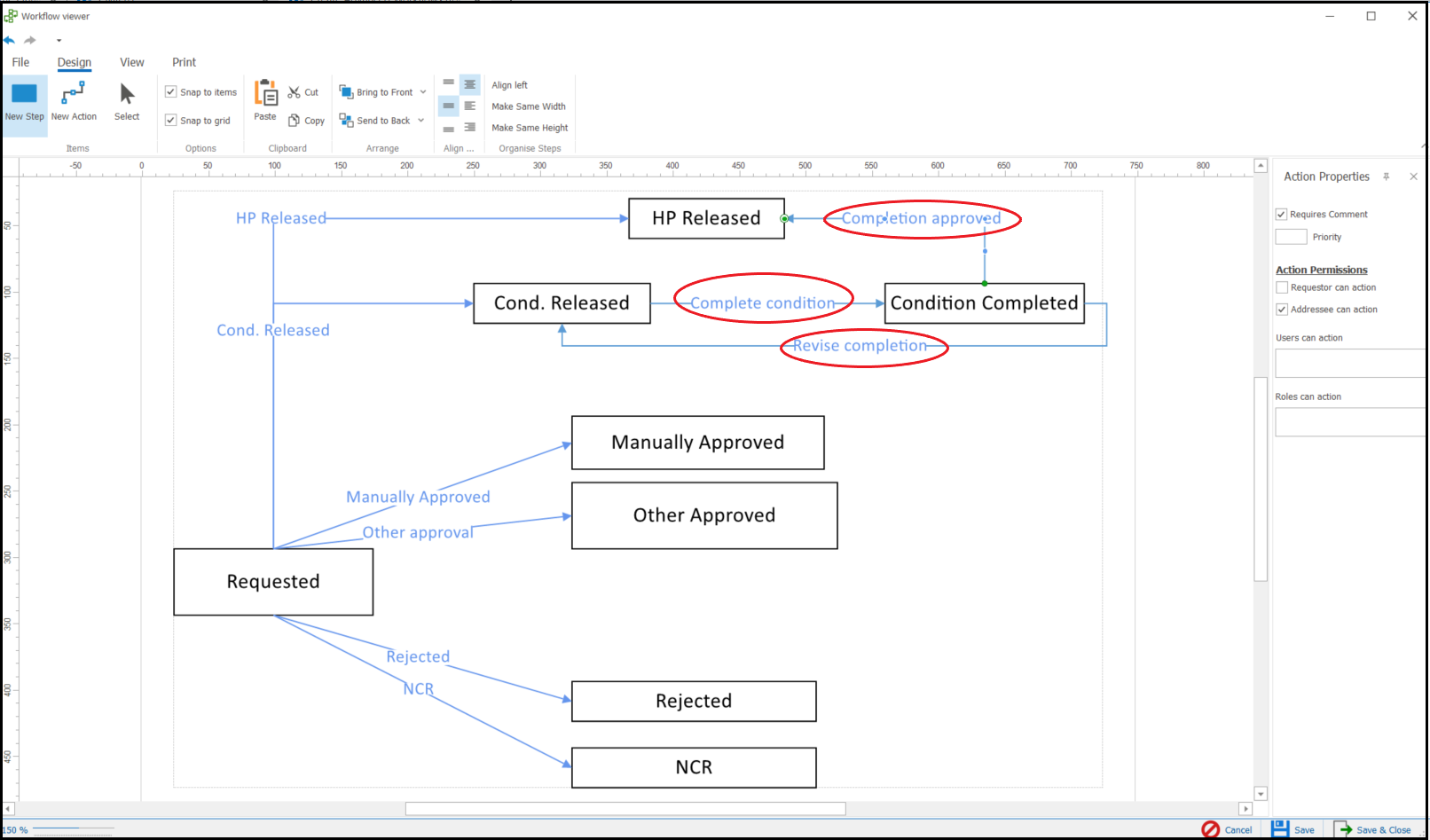This screenshot has width=1430, height=840.
Task: Click the horizontal scrollbar right arrow
Action: coord(1245,809)
